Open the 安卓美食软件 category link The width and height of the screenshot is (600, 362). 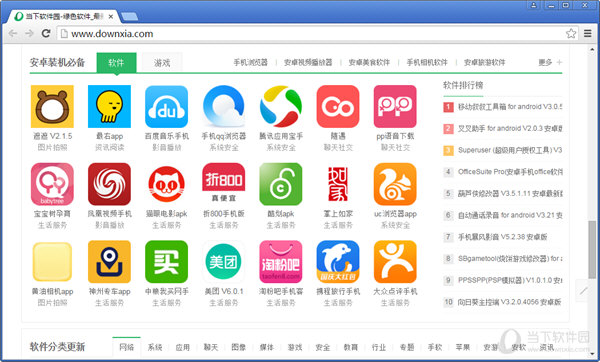pyautogui.click(x=369, y=62)
